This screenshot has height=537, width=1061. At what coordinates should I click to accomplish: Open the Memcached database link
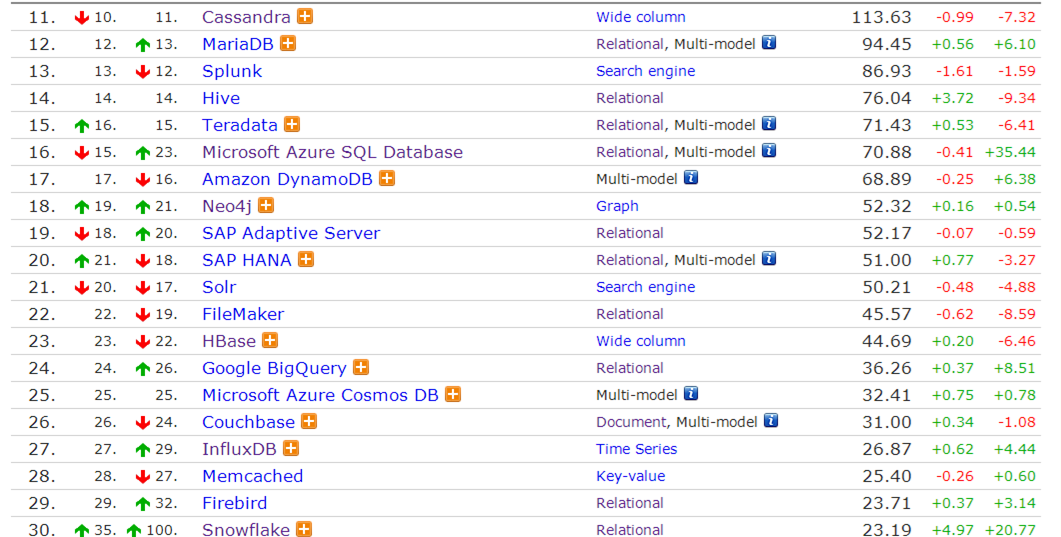tap(252, 476)
